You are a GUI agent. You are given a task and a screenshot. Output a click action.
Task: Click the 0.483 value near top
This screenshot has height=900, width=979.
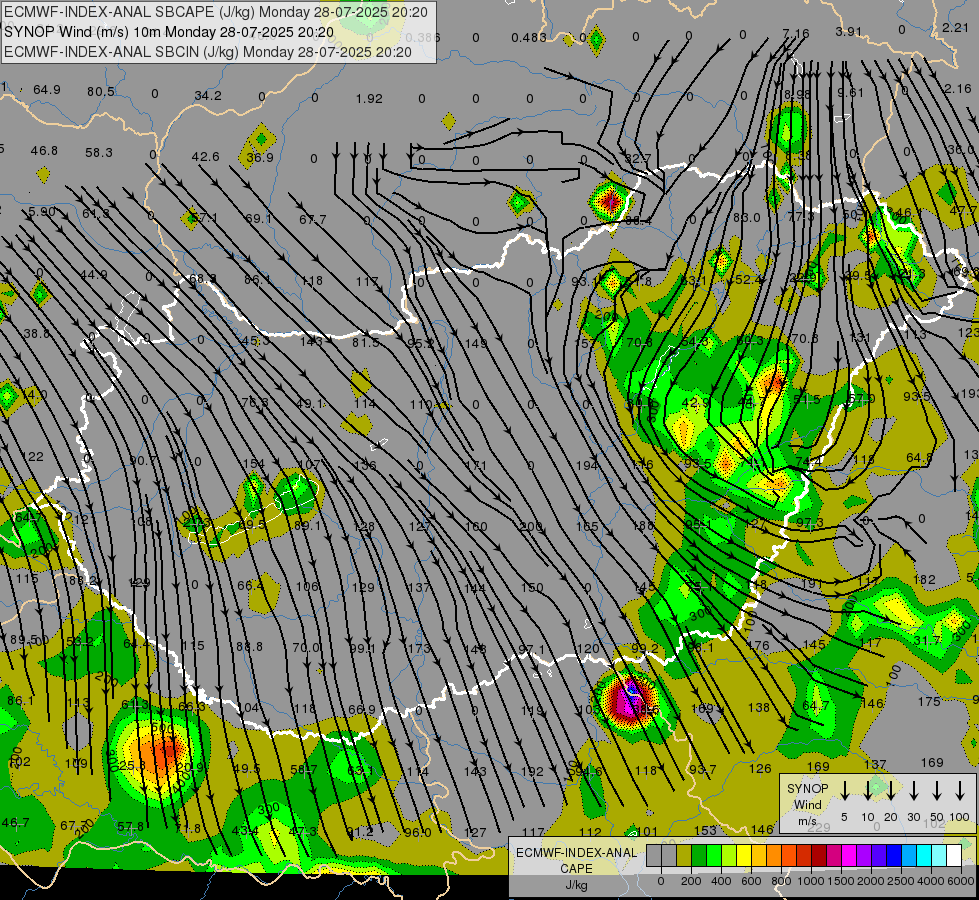click(529, 37)
